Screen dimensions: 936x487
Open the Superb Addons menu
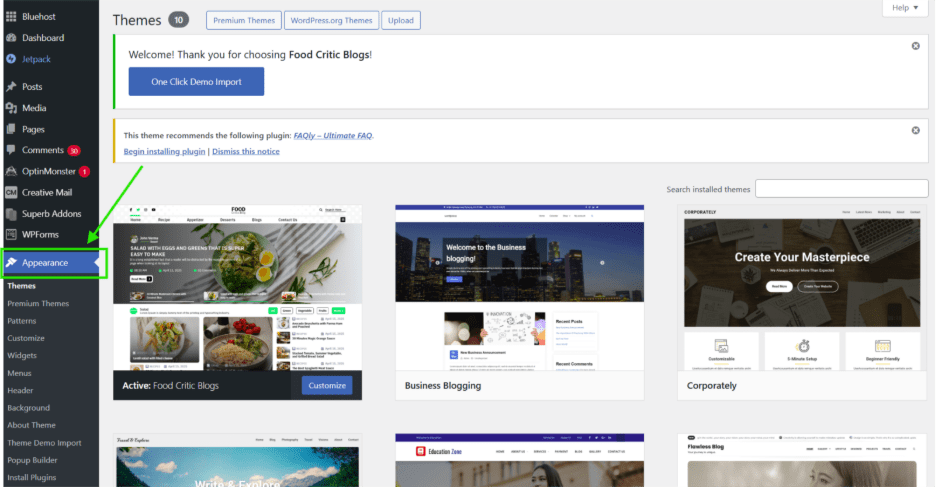pyautogui.click(x=51, y=214)
